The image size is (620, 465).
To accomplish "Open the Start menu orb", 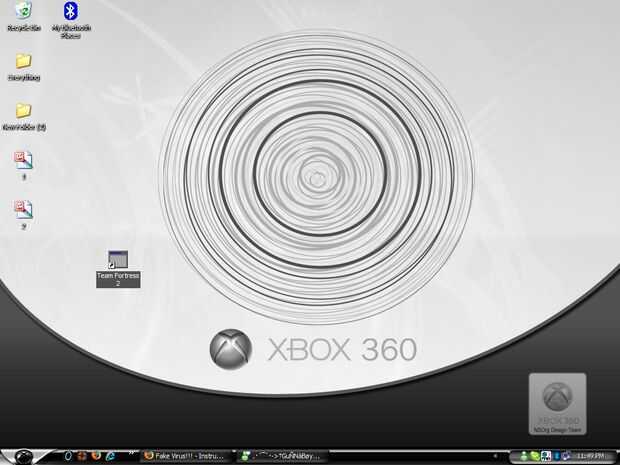I will 24,457.
